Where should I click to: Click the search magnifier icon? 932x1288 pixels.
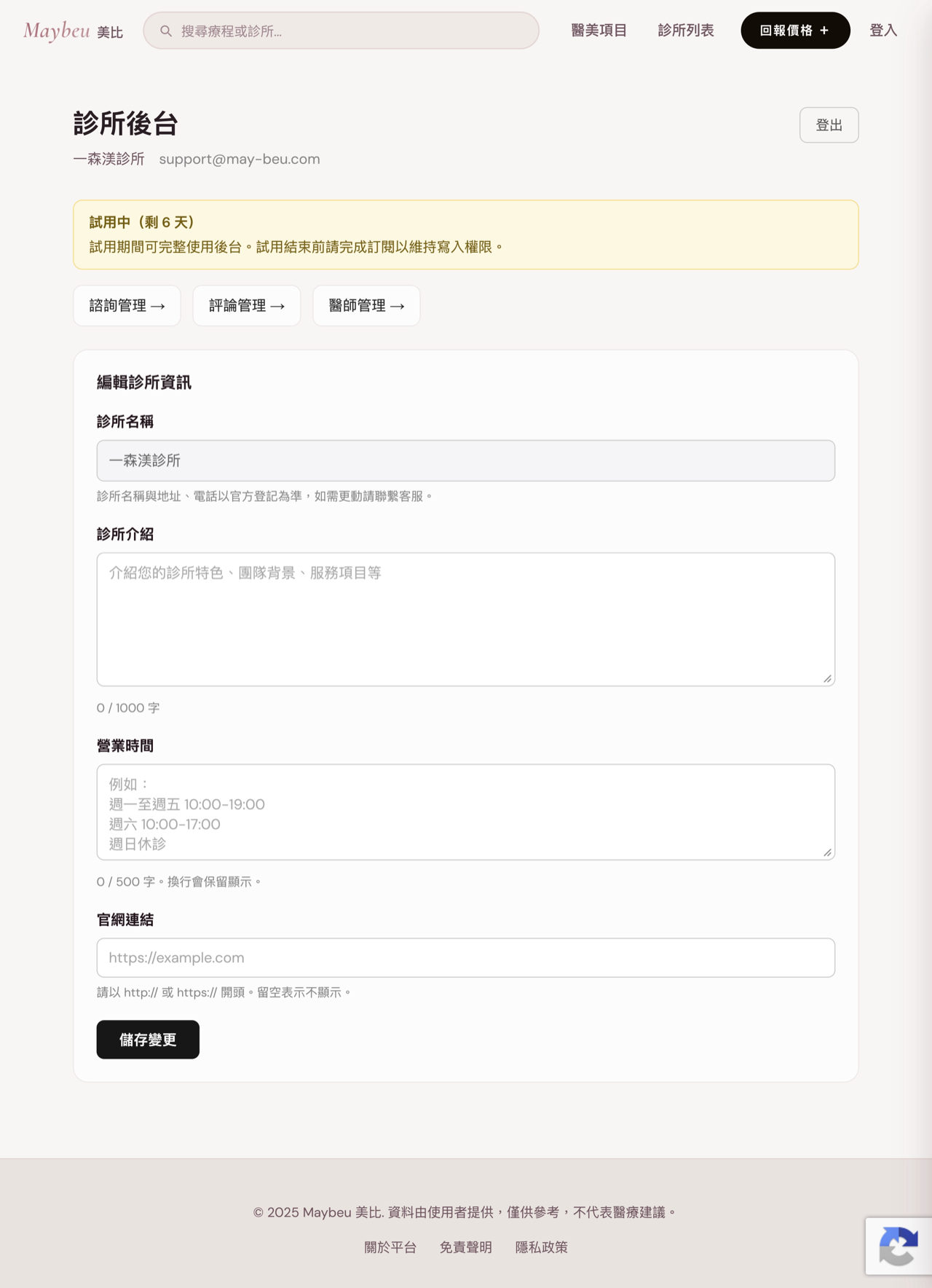166,31
